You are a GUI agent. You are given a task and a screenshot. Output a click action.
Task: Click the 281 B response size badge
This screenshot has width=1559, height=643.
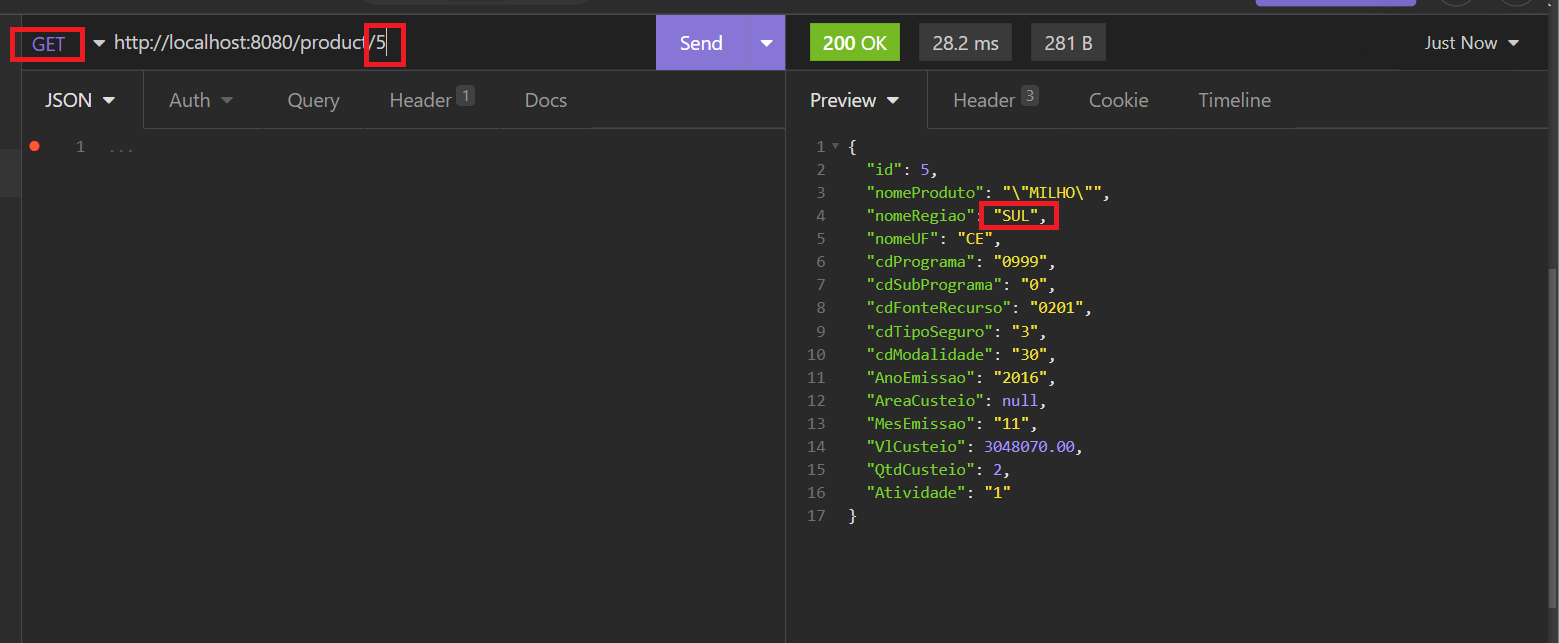tap(1067, 42)
